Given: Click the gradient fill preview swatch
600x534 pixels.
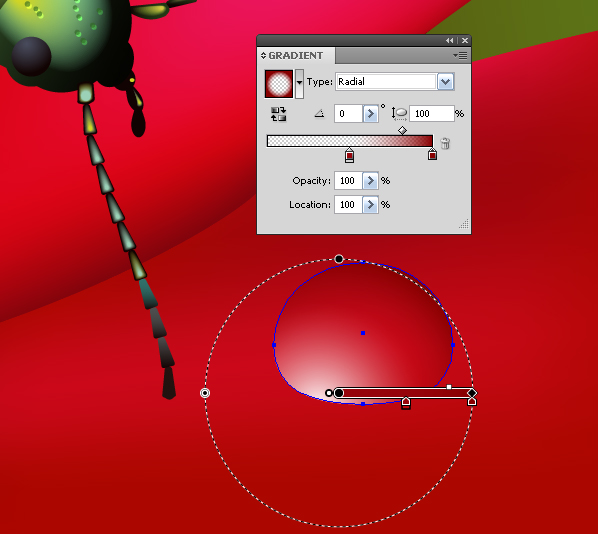Looking at the screenshot, I should tap(279, 83).
